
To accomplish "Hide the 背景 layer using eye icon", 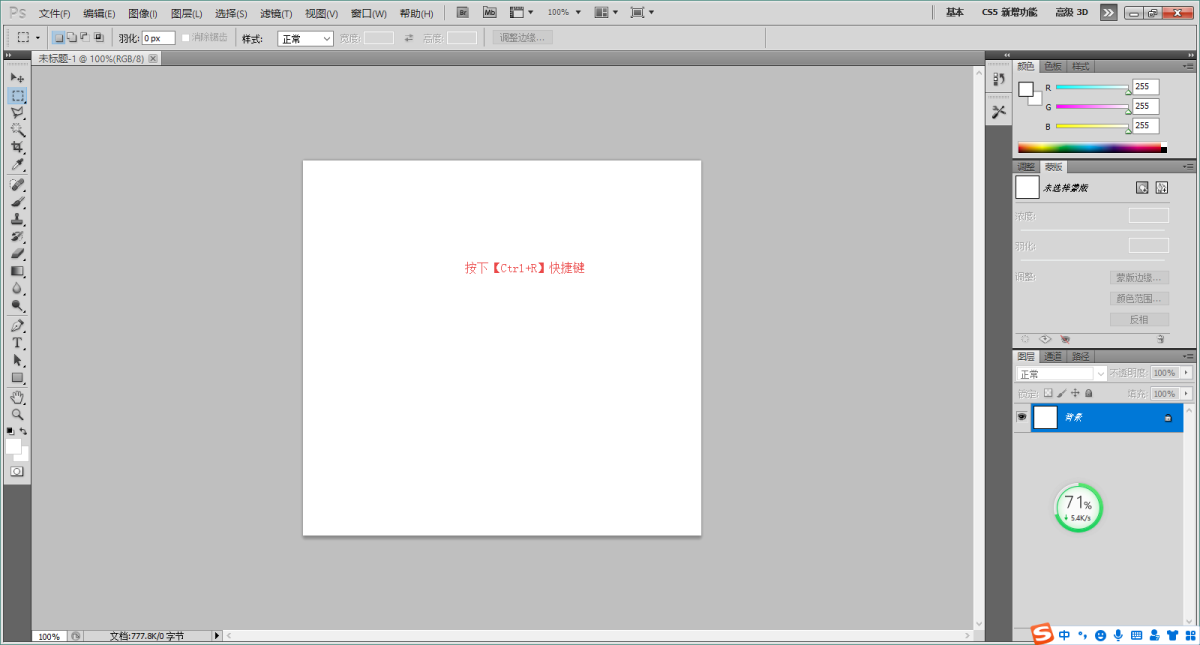I will pos(1022,417).
